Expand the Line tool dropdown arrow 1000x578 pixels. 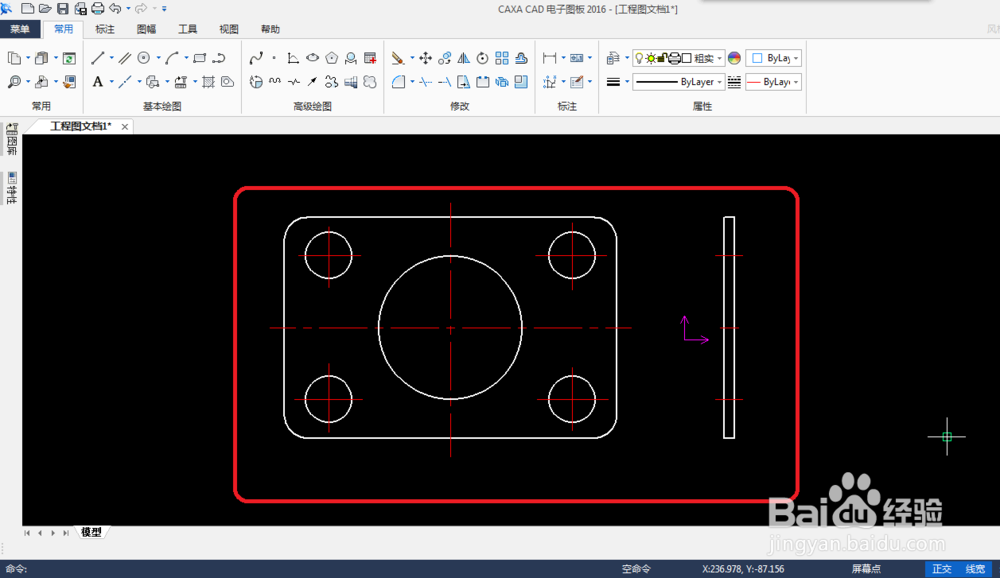pyautogui.click(x=112, y=58)
